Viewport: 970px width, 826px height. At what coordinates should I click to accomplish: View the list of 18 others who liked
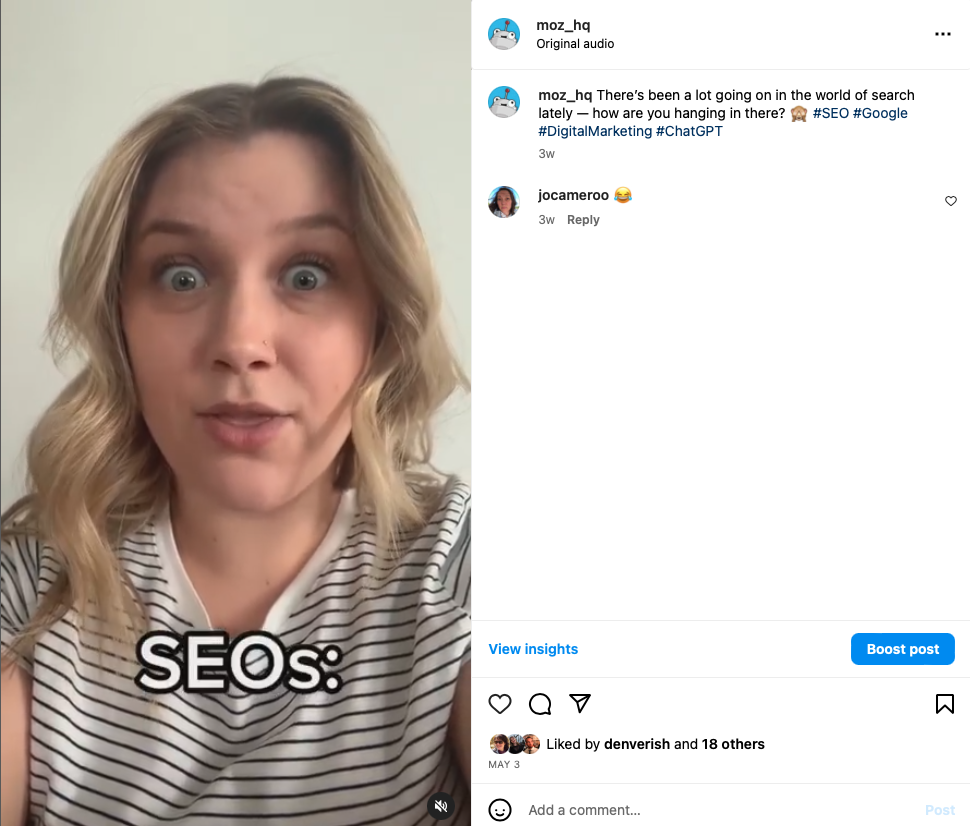click(733, 744)
